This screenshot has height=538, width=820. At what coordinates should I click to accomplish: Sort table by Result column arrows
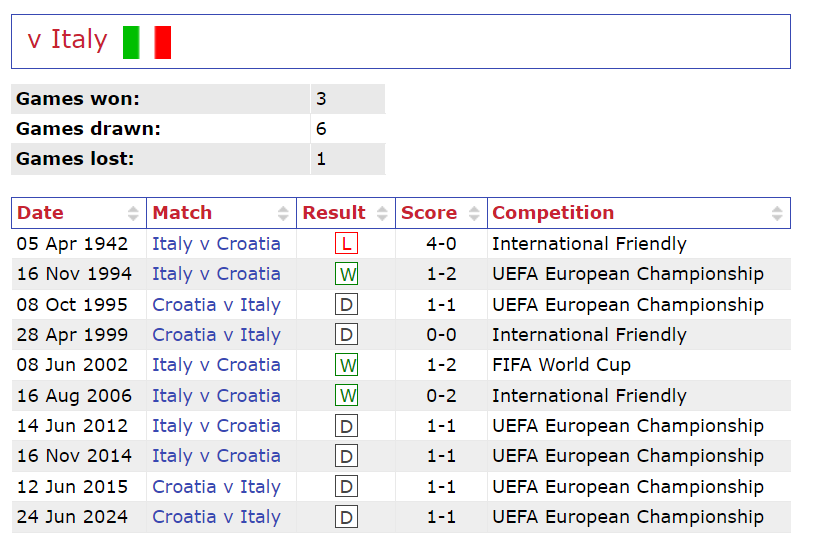(x=382, y=213)
